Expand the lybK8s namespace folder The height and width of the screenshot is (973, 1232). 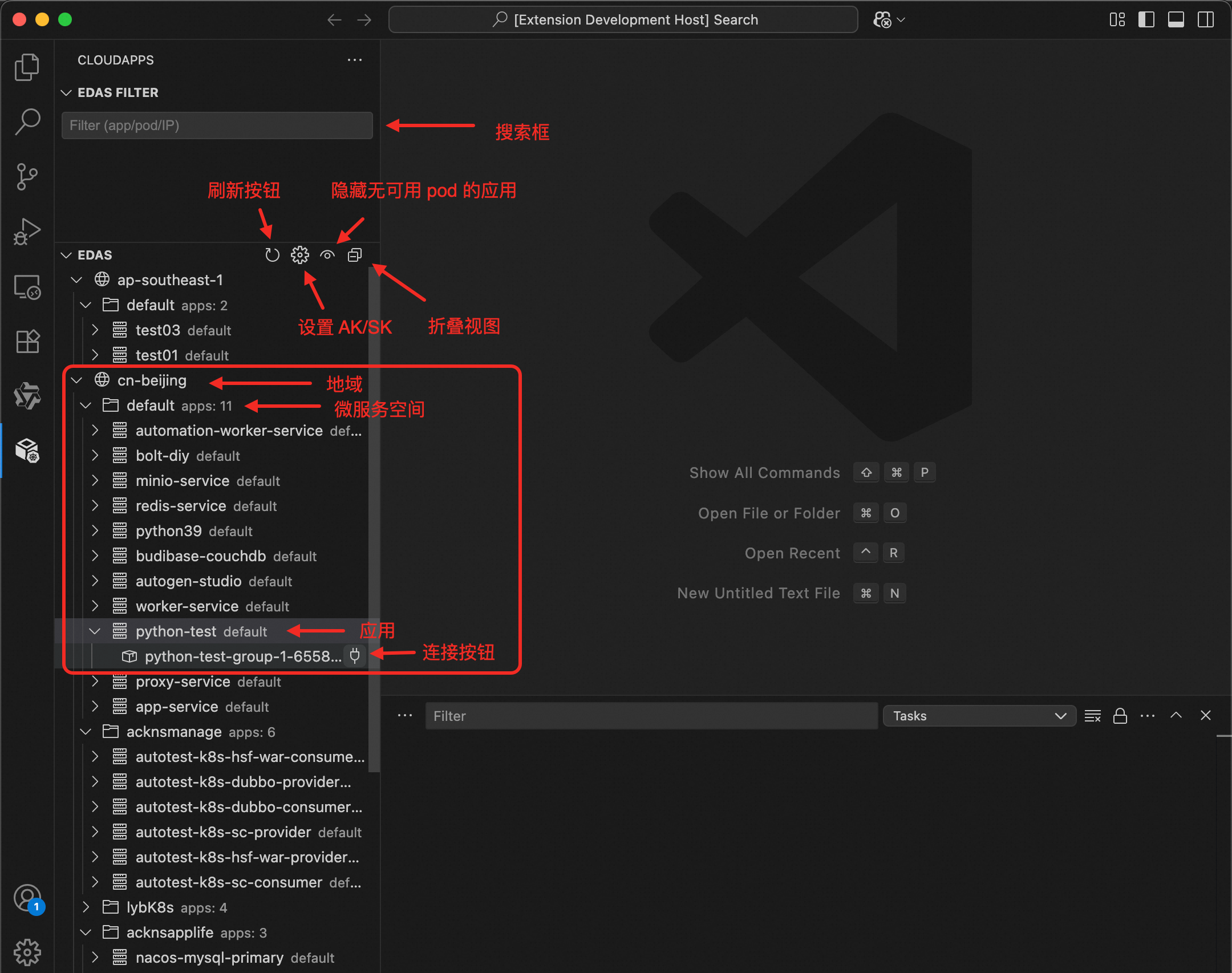[86, 907]
